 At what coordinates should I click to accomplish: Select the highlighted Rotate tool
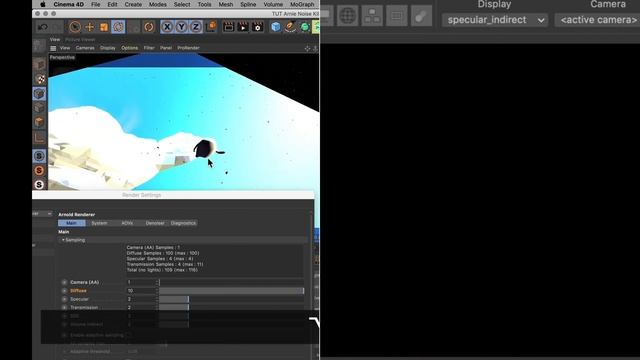pyautogui.click(x=118, y=27)
